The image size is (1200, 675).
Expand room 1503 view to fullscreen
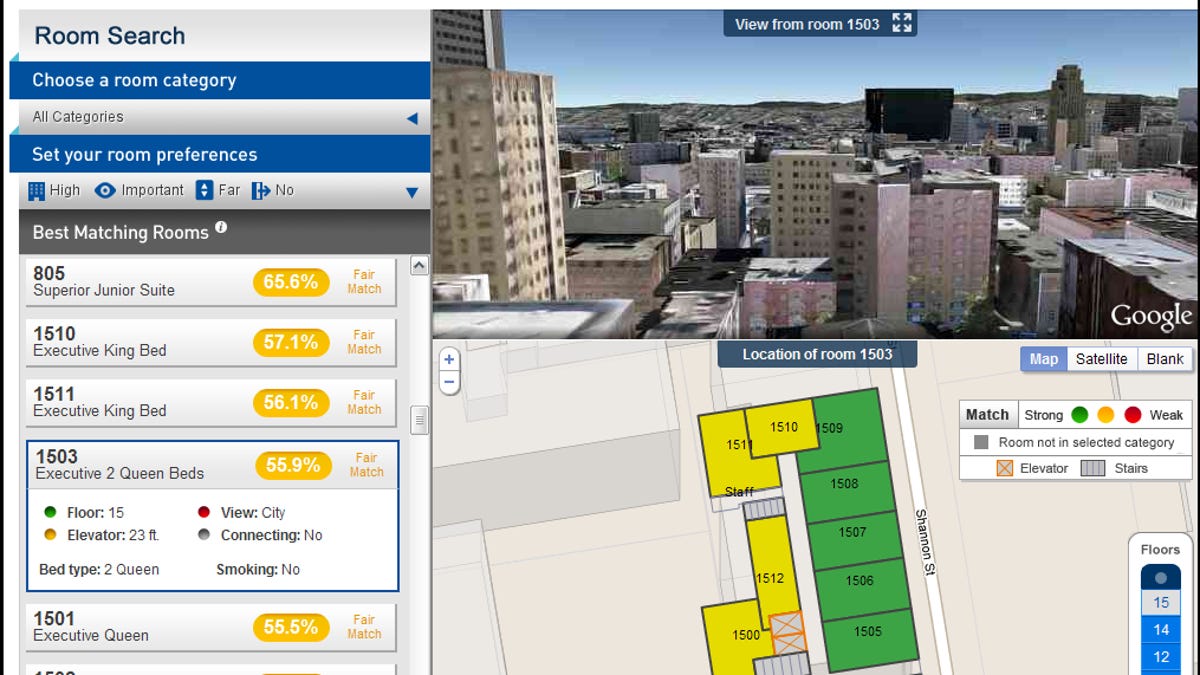coord(902,24)
